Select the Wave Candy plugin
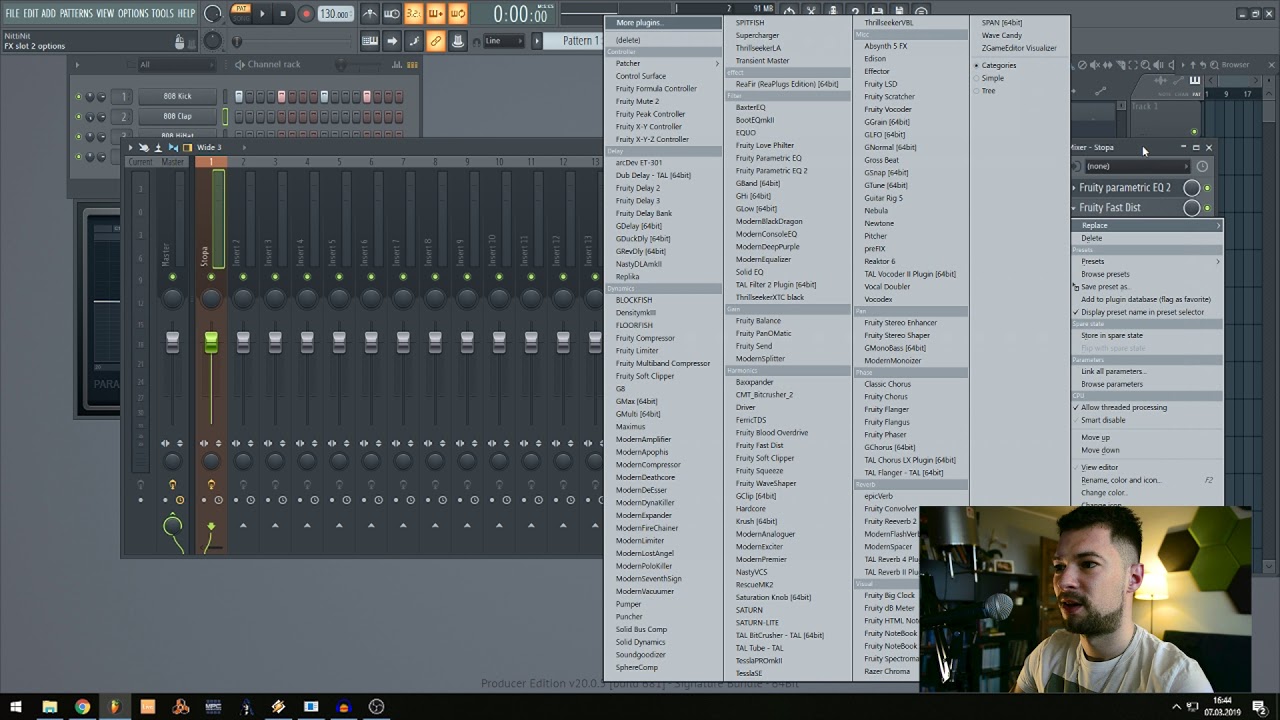The image size is (1280, 720). click(1001, 35)
